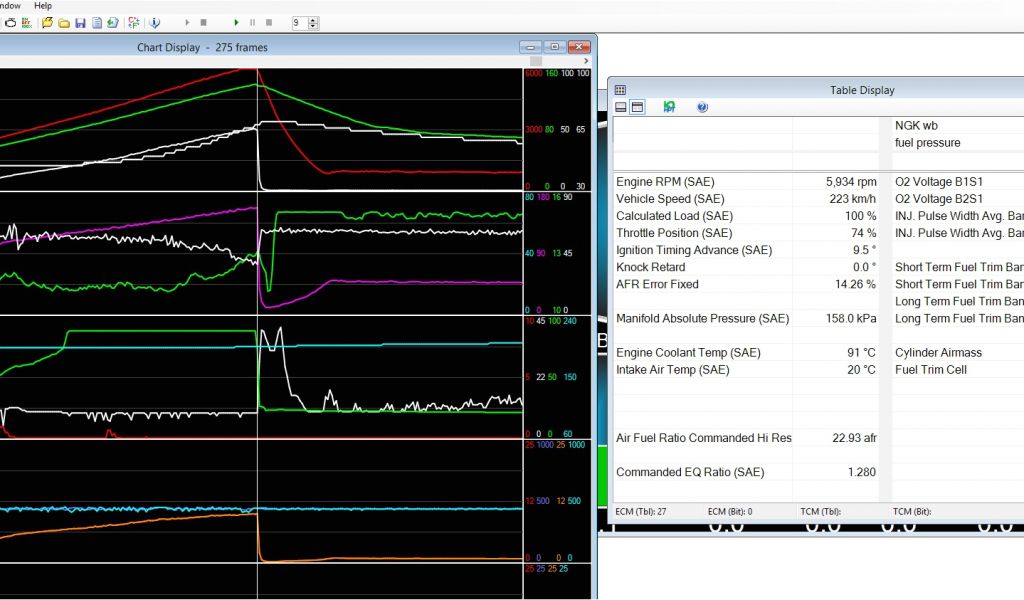Click the blue info icon in toolbar
The width and height of the screenshot is (1024, 600).
pos(157,22)
